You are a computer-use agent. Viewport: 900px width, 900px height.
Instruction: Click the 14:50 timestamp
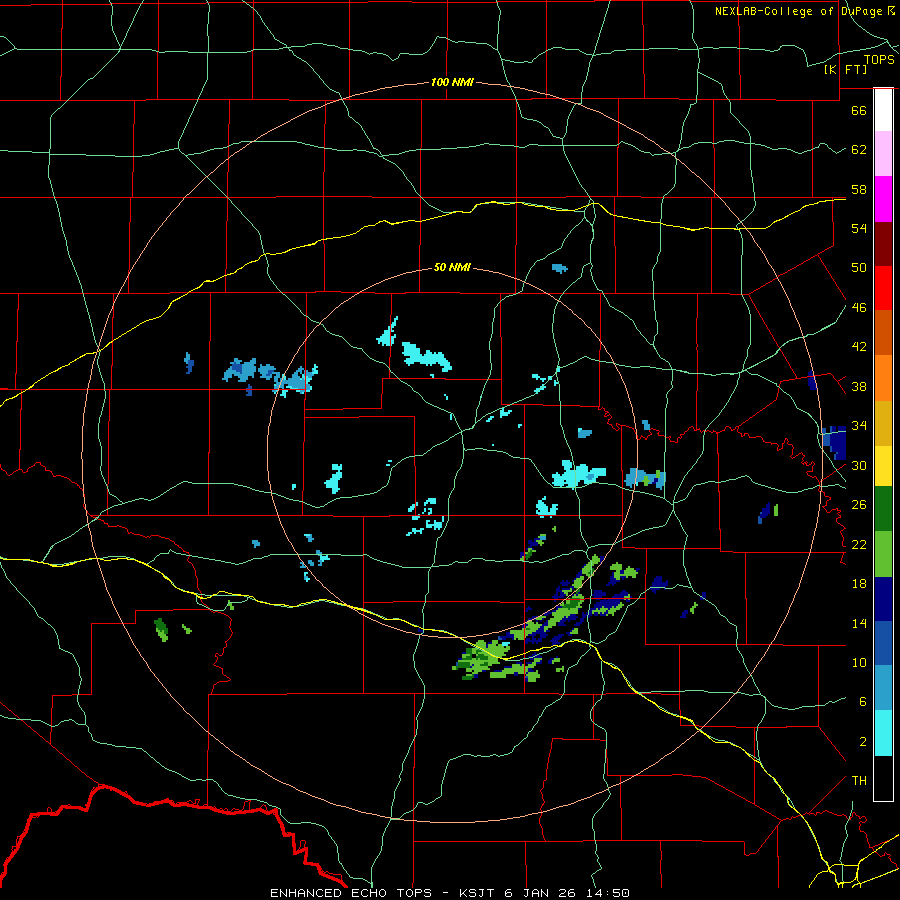click(610, 893)
